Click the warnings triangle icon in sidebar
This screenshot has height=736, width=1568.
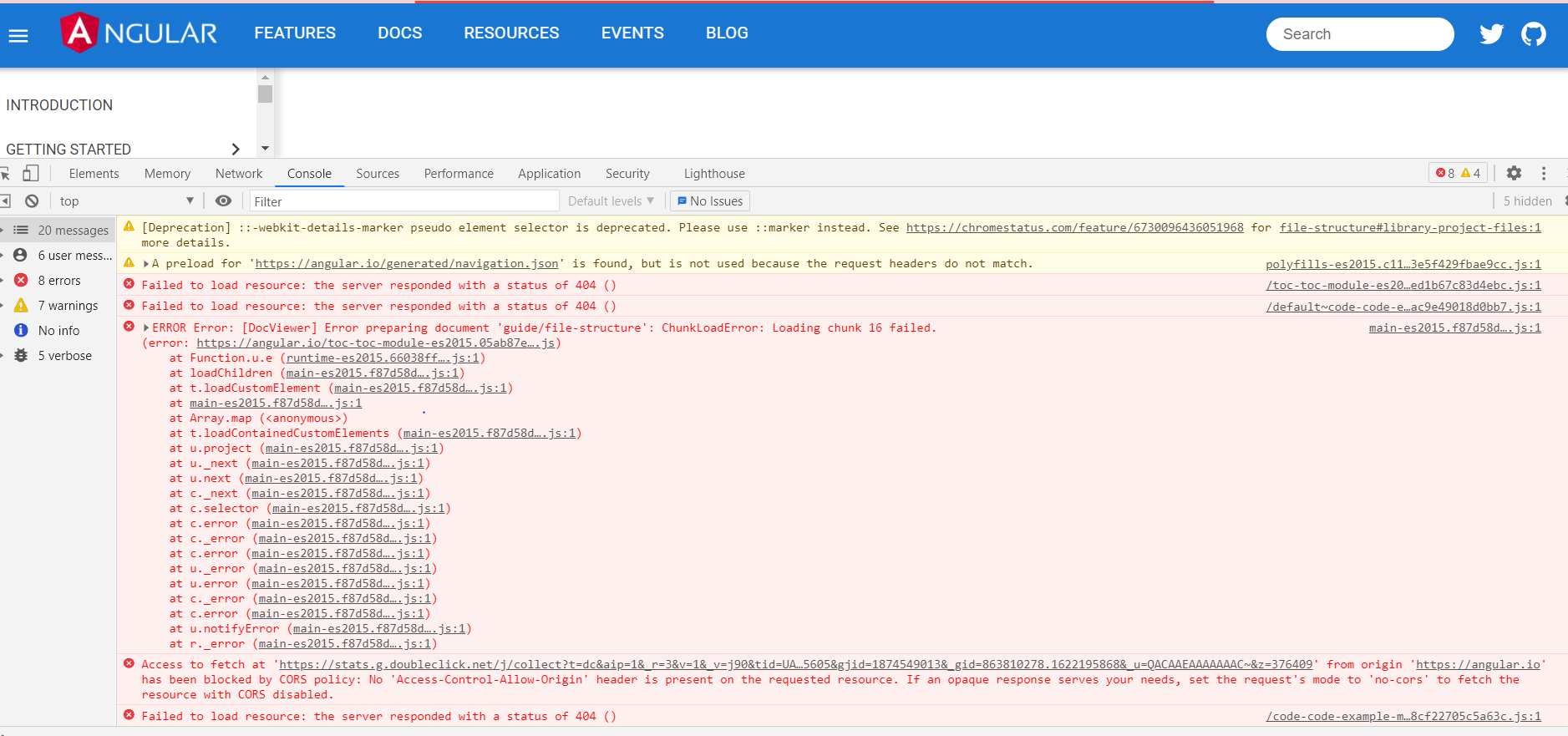pos(21,306)
